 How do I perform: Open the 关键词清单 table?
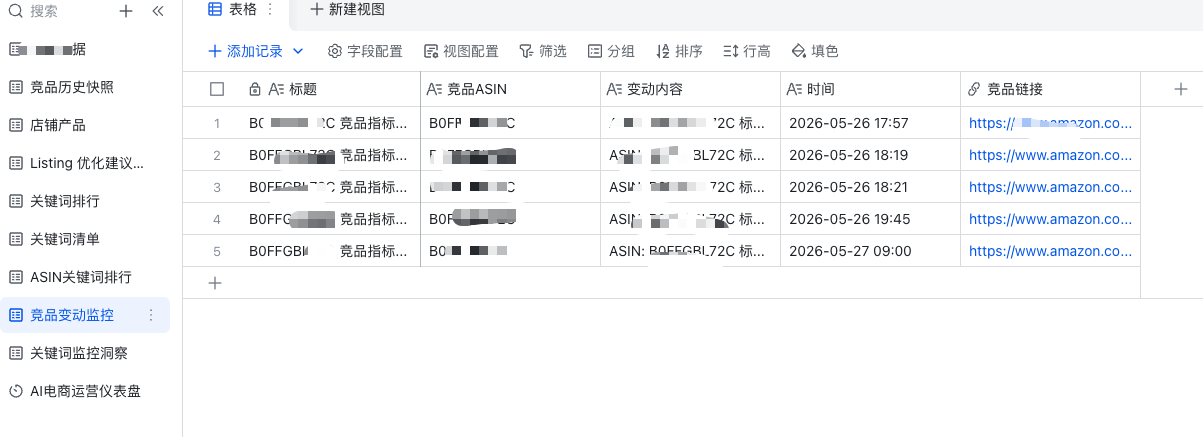click(85, 239)
